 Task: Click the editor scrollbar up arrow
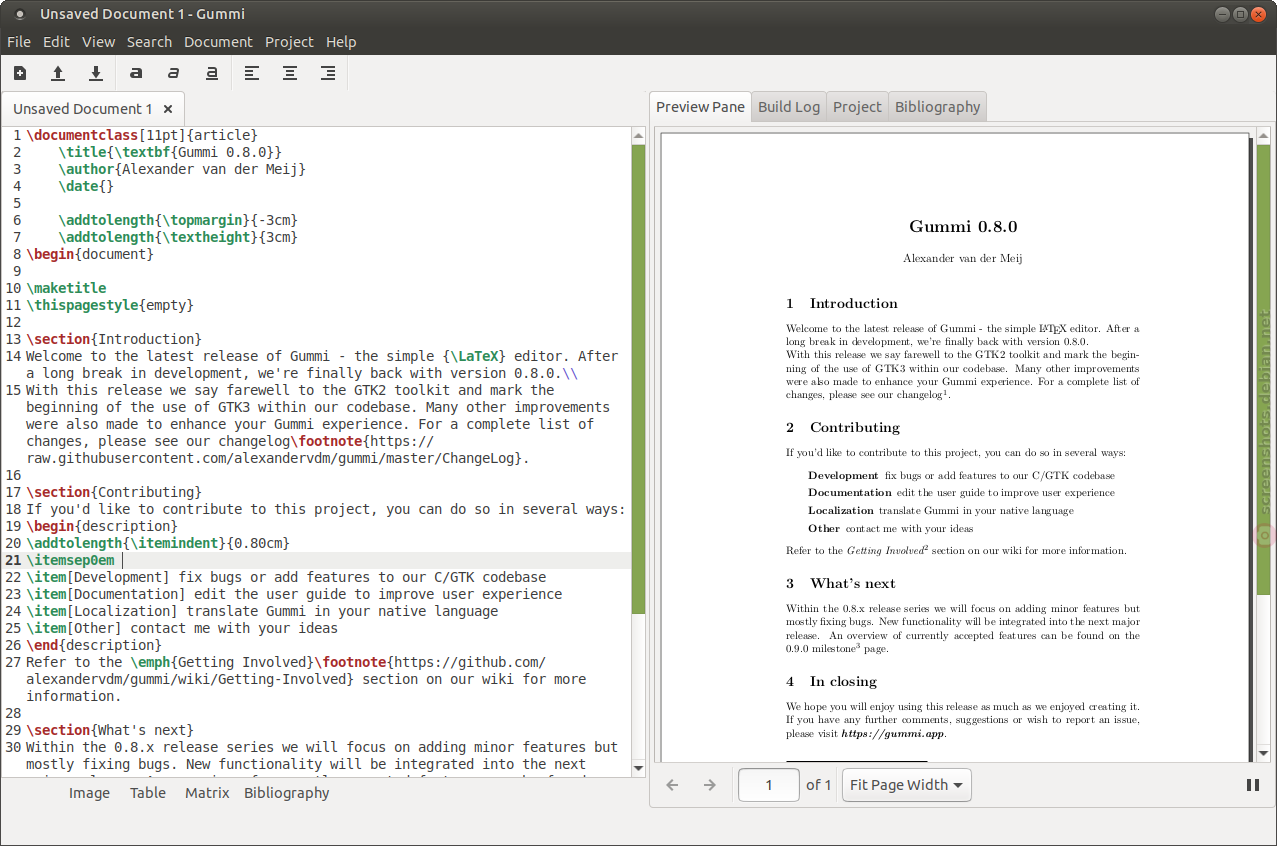tap(639, 135)
